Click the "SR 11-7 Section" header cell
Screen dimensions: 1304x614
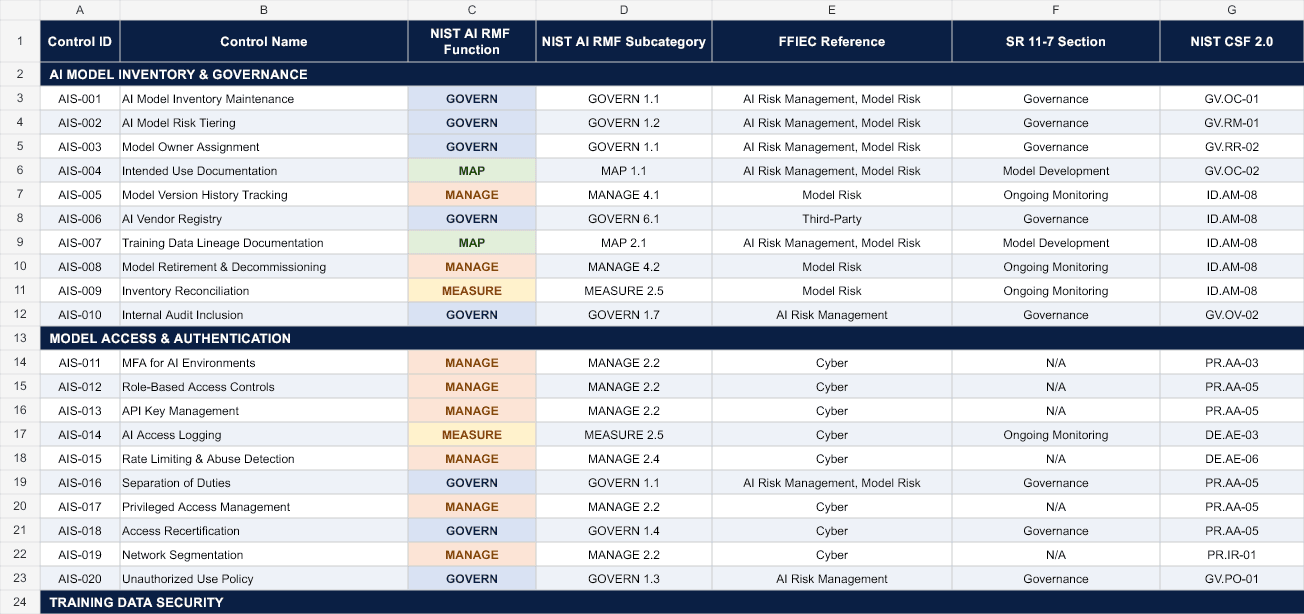(1056, 41)
